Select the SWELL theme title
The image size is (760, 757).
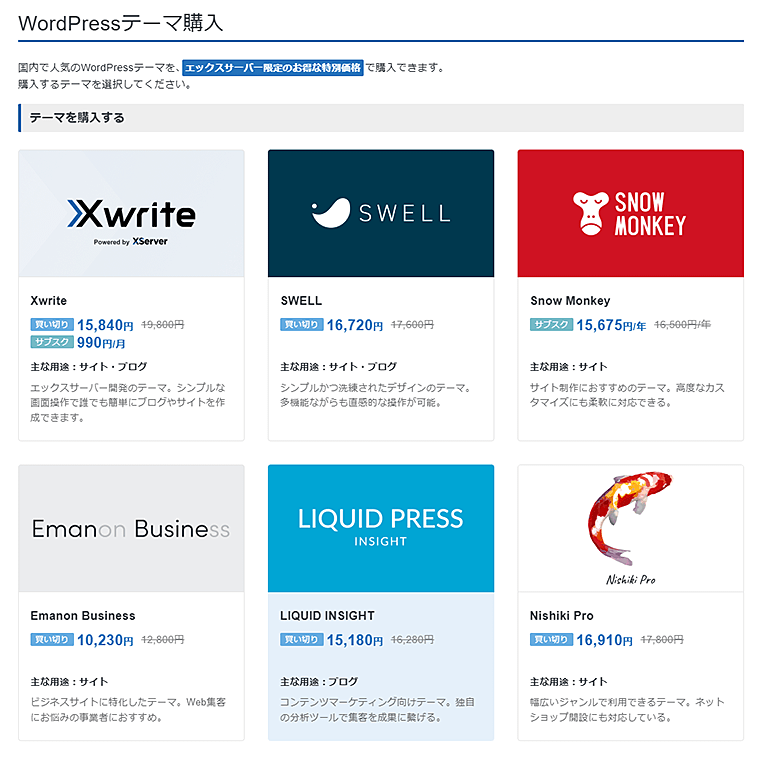point(301,300)
